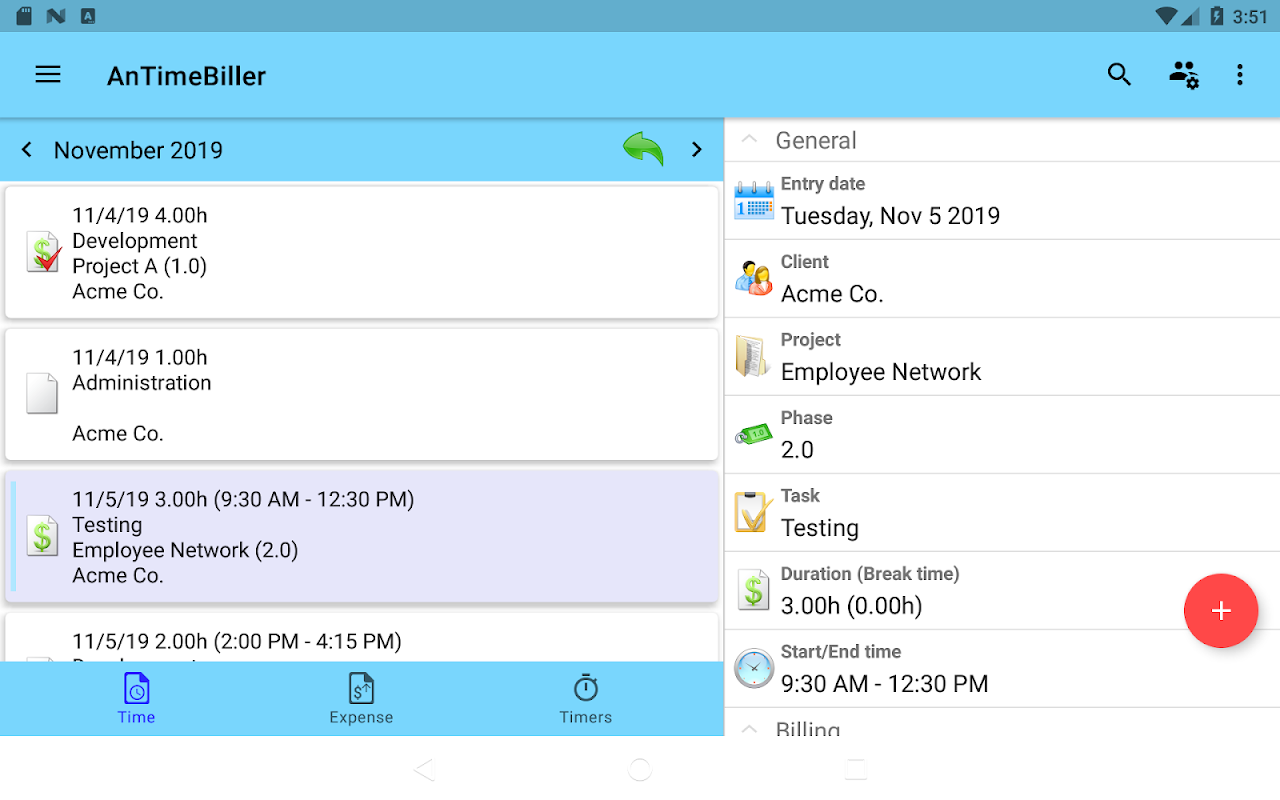
Task: Go to previous month with left arrow
Action: pos(27,150)
